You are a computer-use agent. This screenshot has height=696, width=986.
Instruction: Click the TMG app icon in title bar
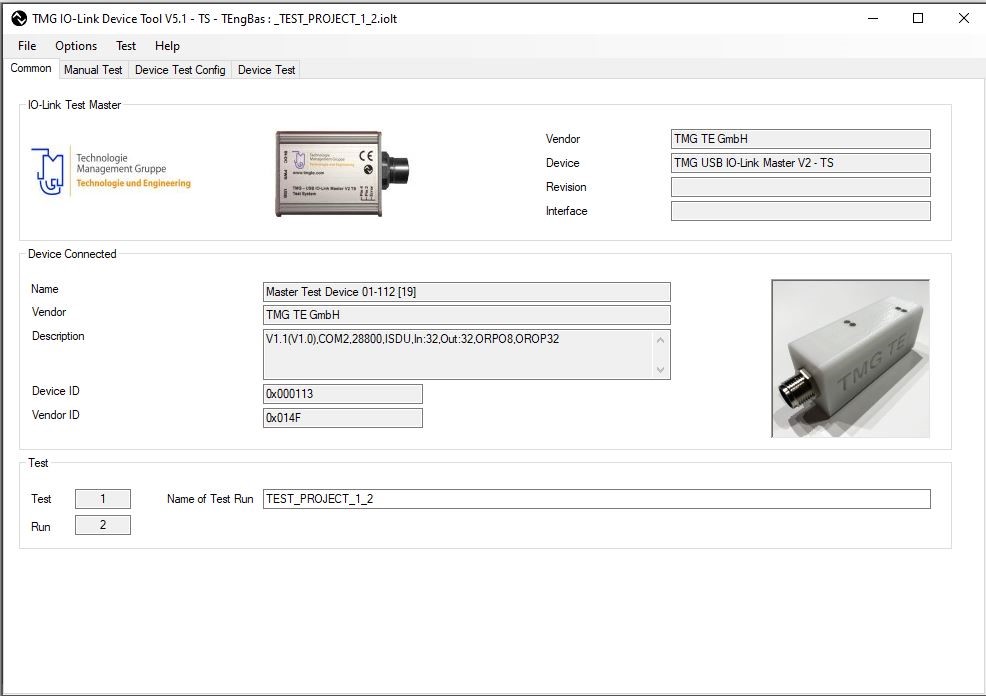click(x=17, y=18)
